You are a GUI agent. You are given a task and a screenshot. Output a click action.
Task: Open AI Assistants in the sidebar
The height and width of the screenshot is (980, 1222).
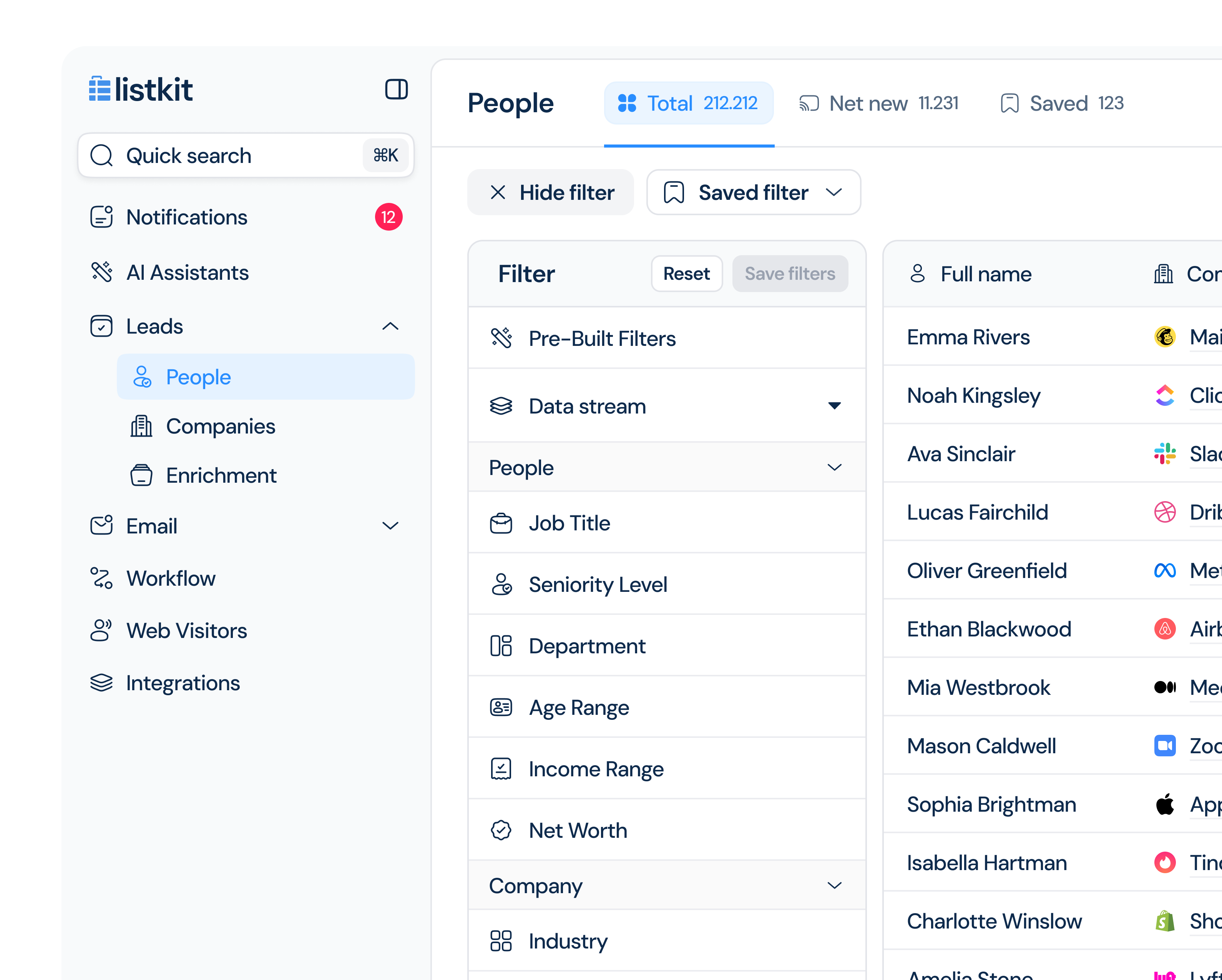(187, 272)
